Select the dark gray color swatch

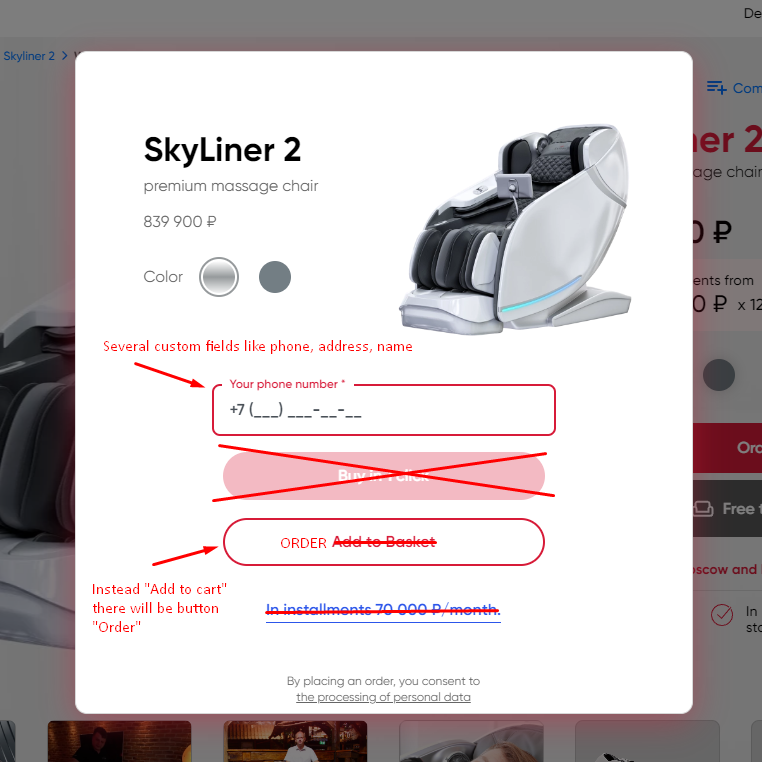[275, 277]
